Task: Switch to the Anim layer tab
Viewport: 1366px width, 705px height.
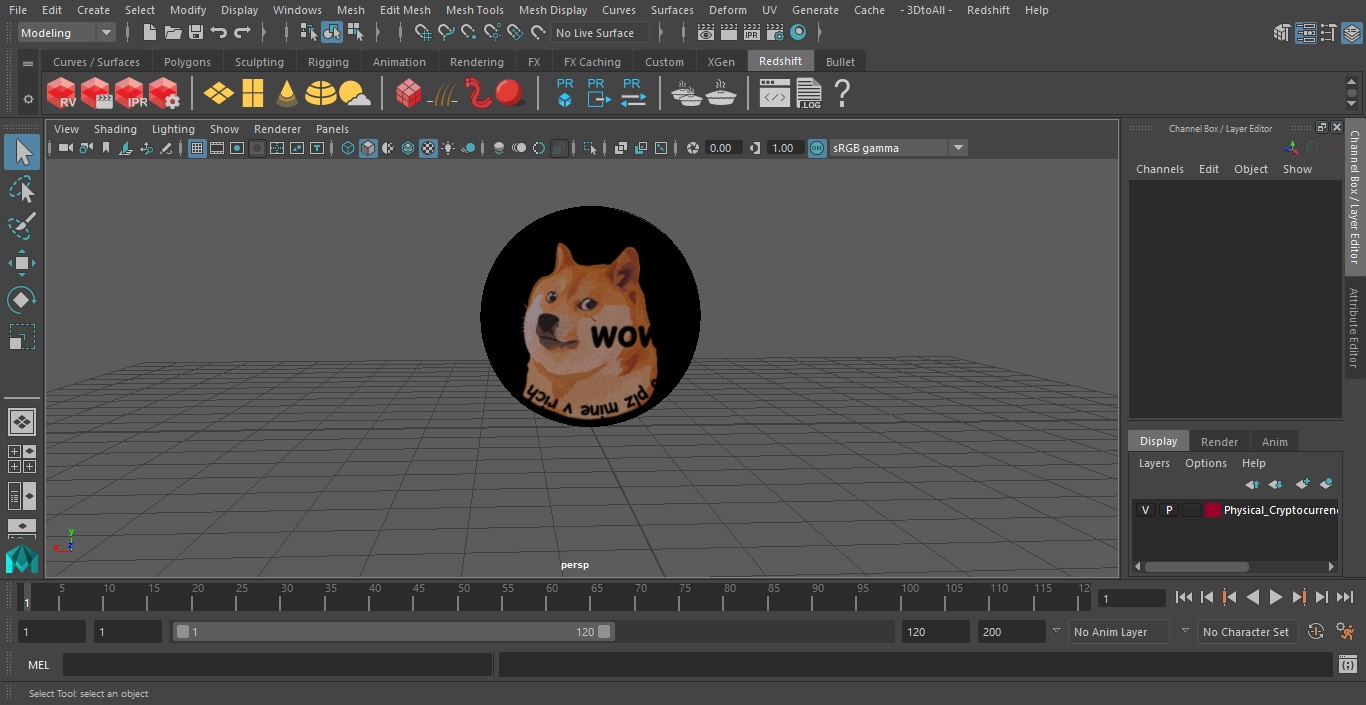Action: pos(1274,442)
